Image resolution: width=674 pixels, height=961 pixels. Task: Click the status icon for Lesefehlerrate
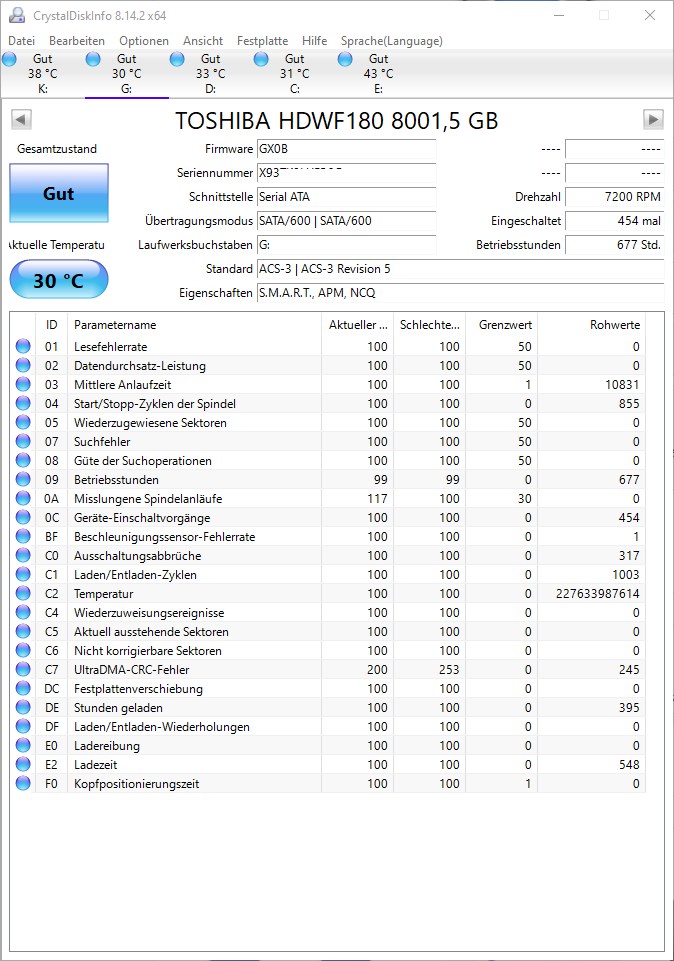coord(23,346)
